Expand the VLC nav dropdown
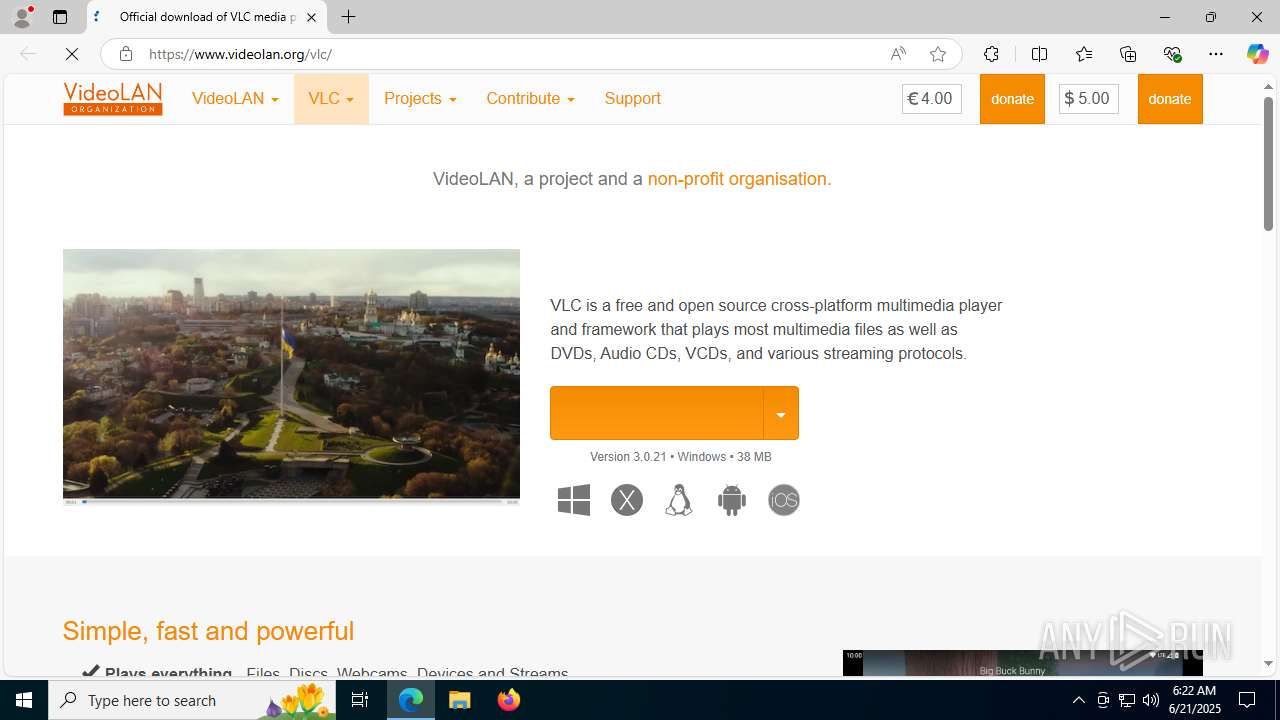The width and height of the screenshot is (1280, 720). pyautogui.click(x=331, y=99)
